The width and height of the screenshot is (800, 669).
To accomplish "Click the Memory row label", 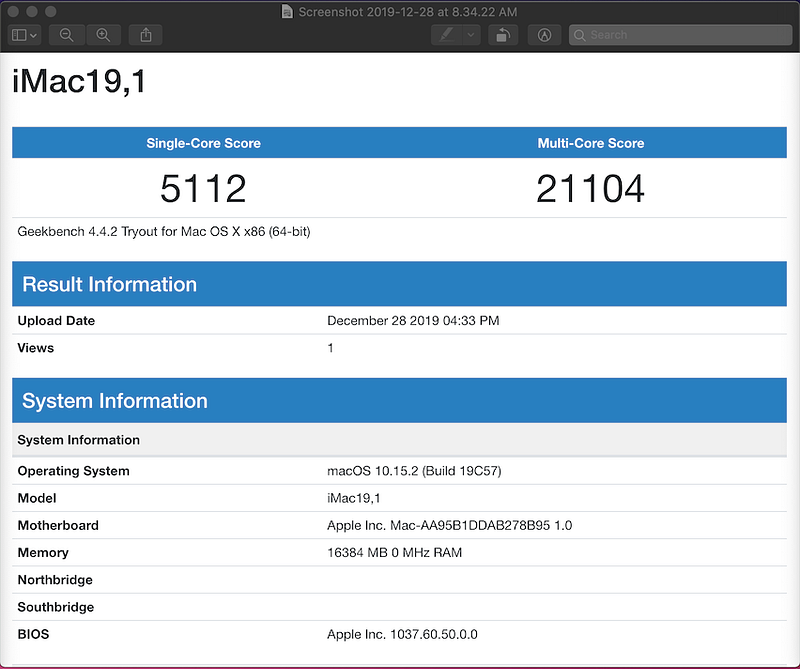I will click(x=43, y=553).
